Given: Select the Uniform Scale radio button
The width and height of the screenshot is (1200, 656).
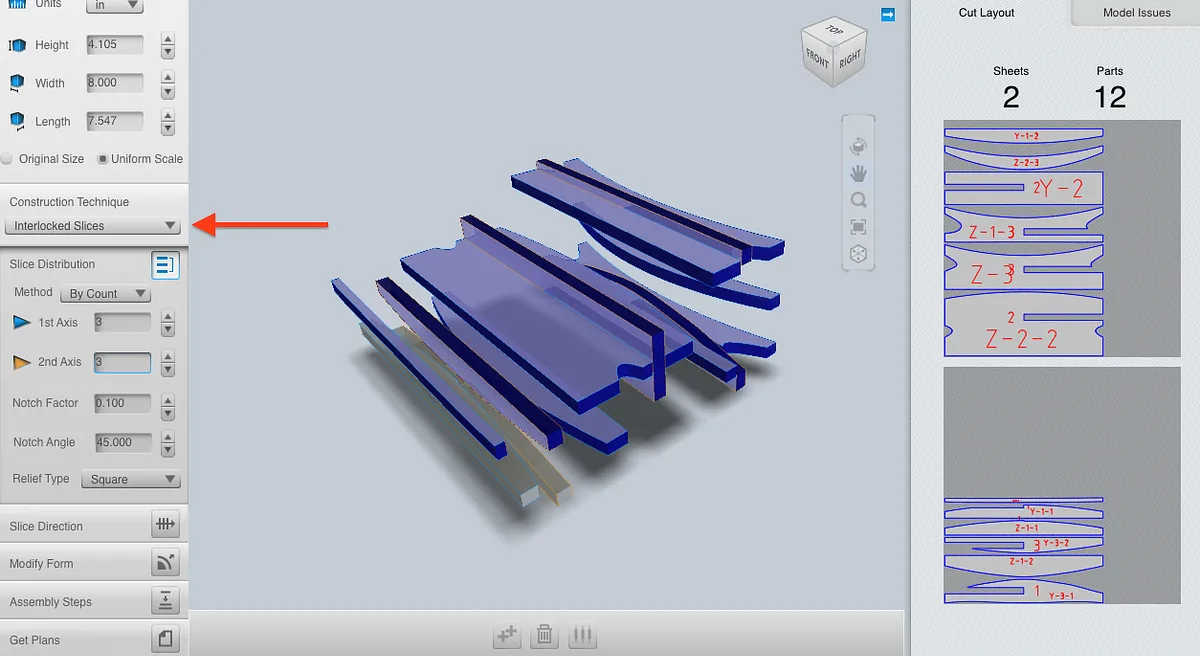Looking at the screenshot, I should click(102, 159).
